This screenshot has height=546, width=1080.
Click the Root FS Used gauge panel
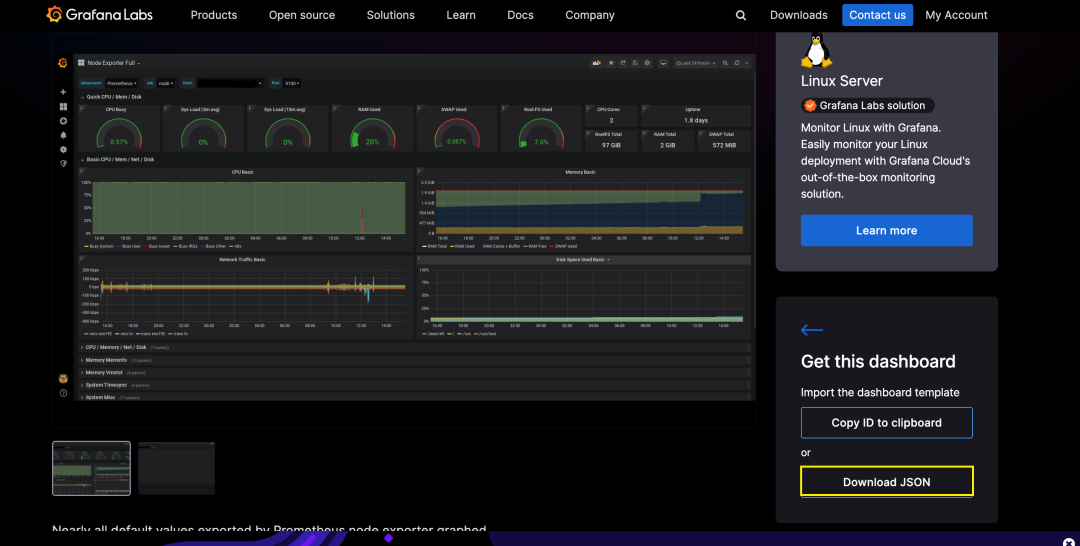point(541,127)
